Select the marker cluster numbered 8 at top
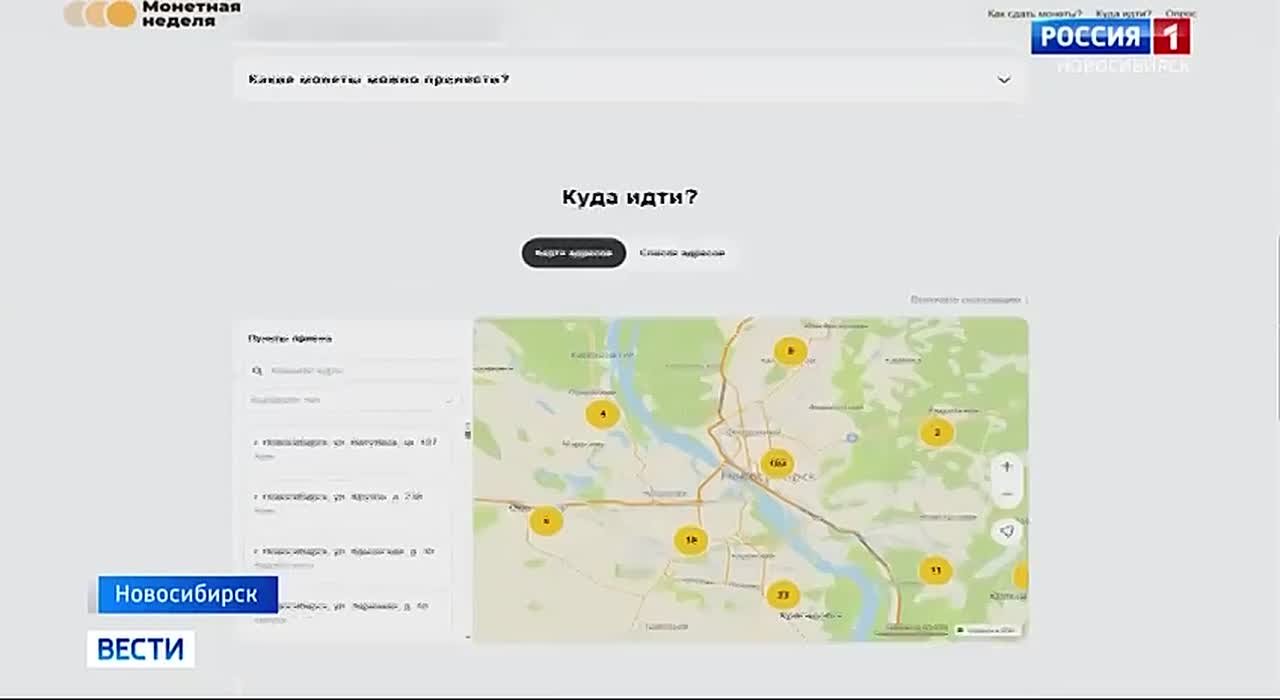The width and height of the screenshot is (1280, 700). pyautogui.click(x=789, y=352)
